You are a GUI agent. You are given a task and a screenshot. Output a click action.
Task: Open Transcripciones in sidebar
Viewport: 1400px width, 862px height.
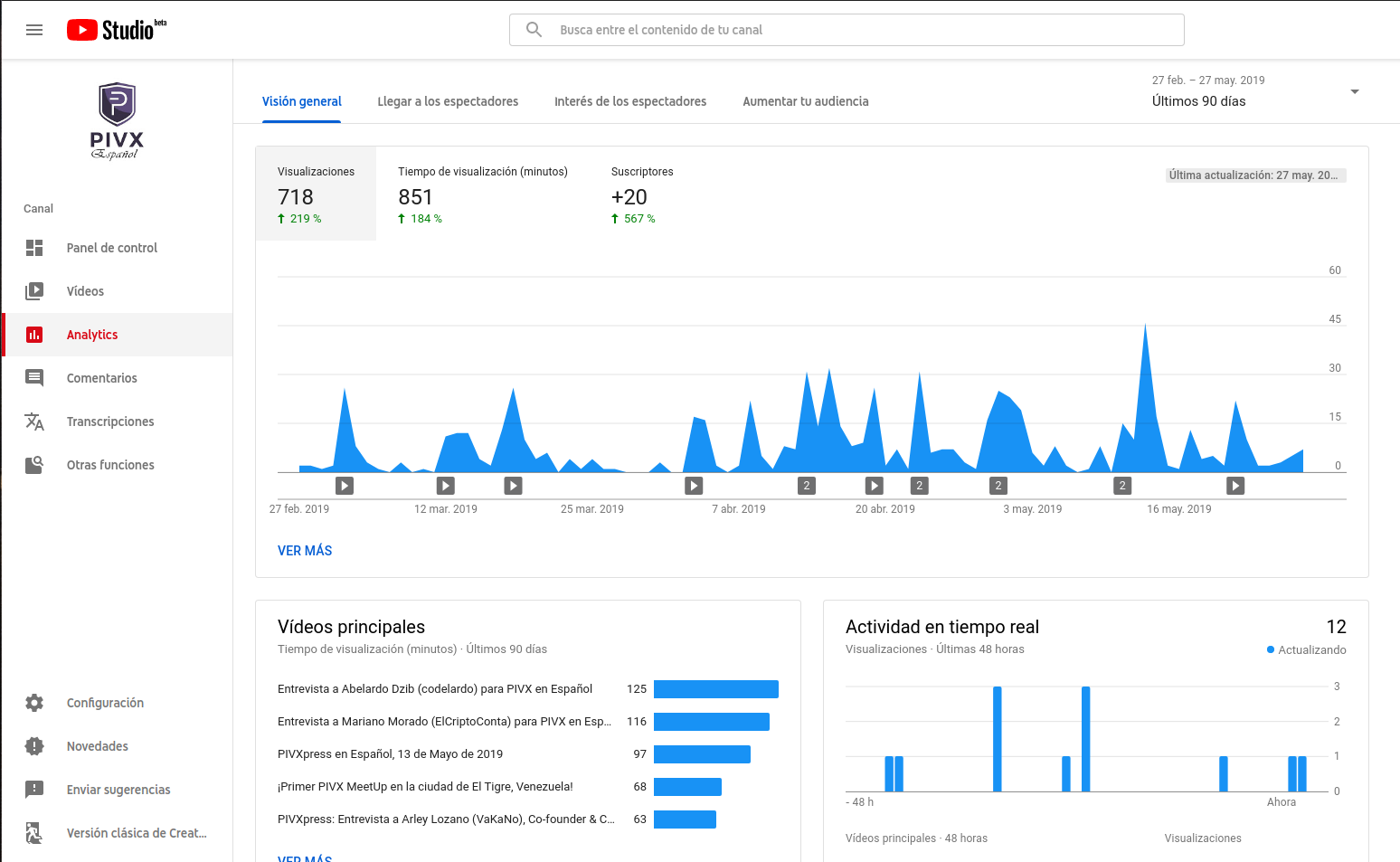(x=110, y=422)
